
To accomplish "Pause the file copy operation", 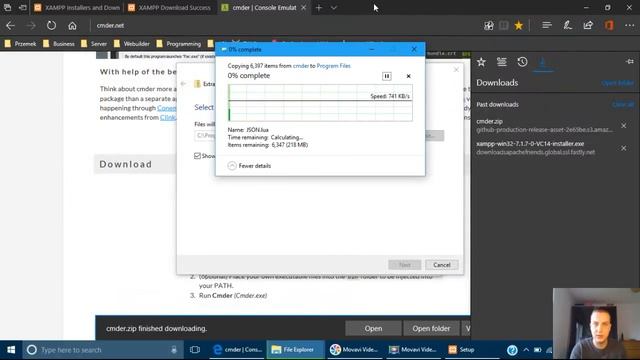I will click(x=386, y=76).
